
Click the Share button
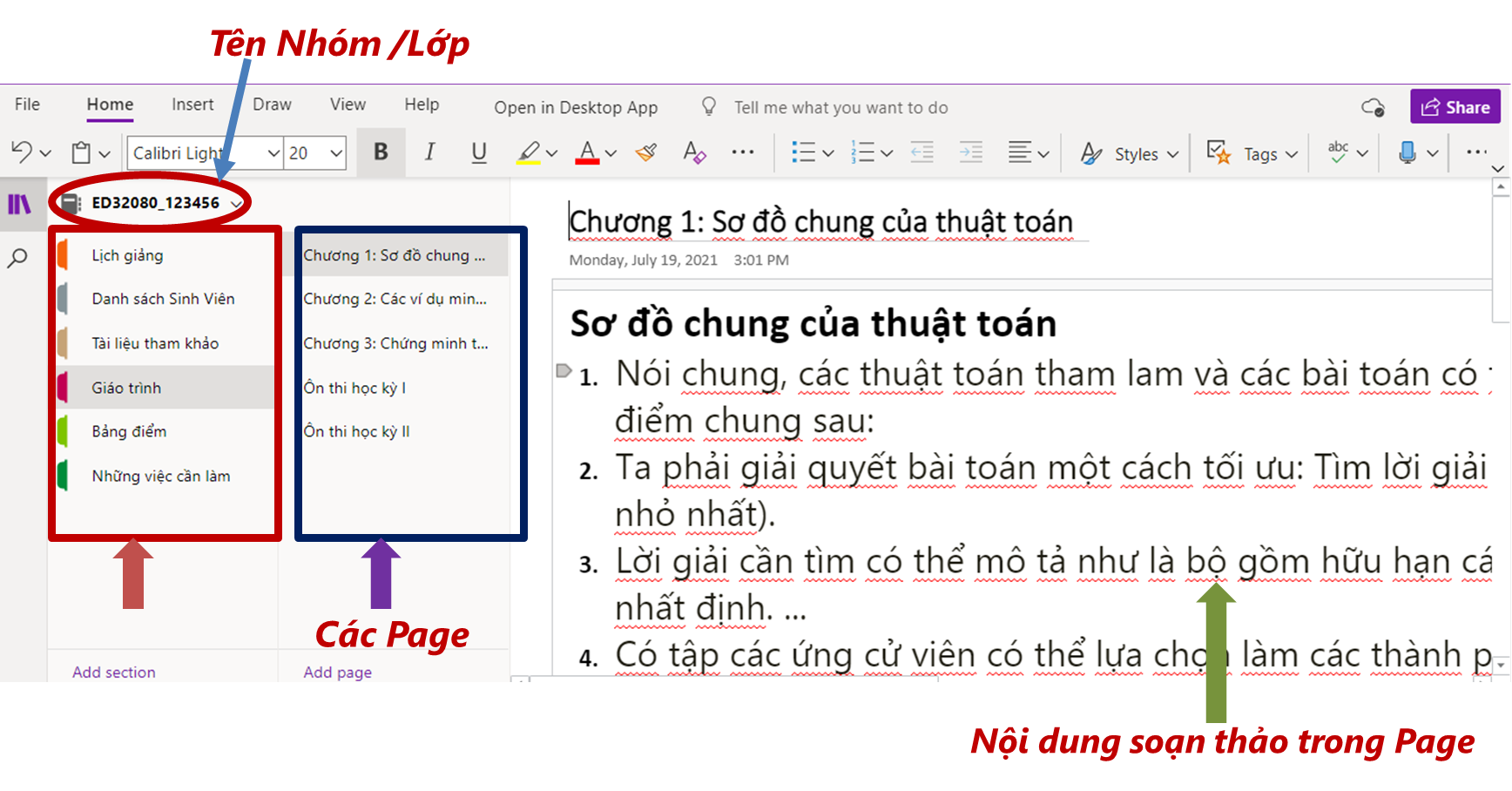1455,107
